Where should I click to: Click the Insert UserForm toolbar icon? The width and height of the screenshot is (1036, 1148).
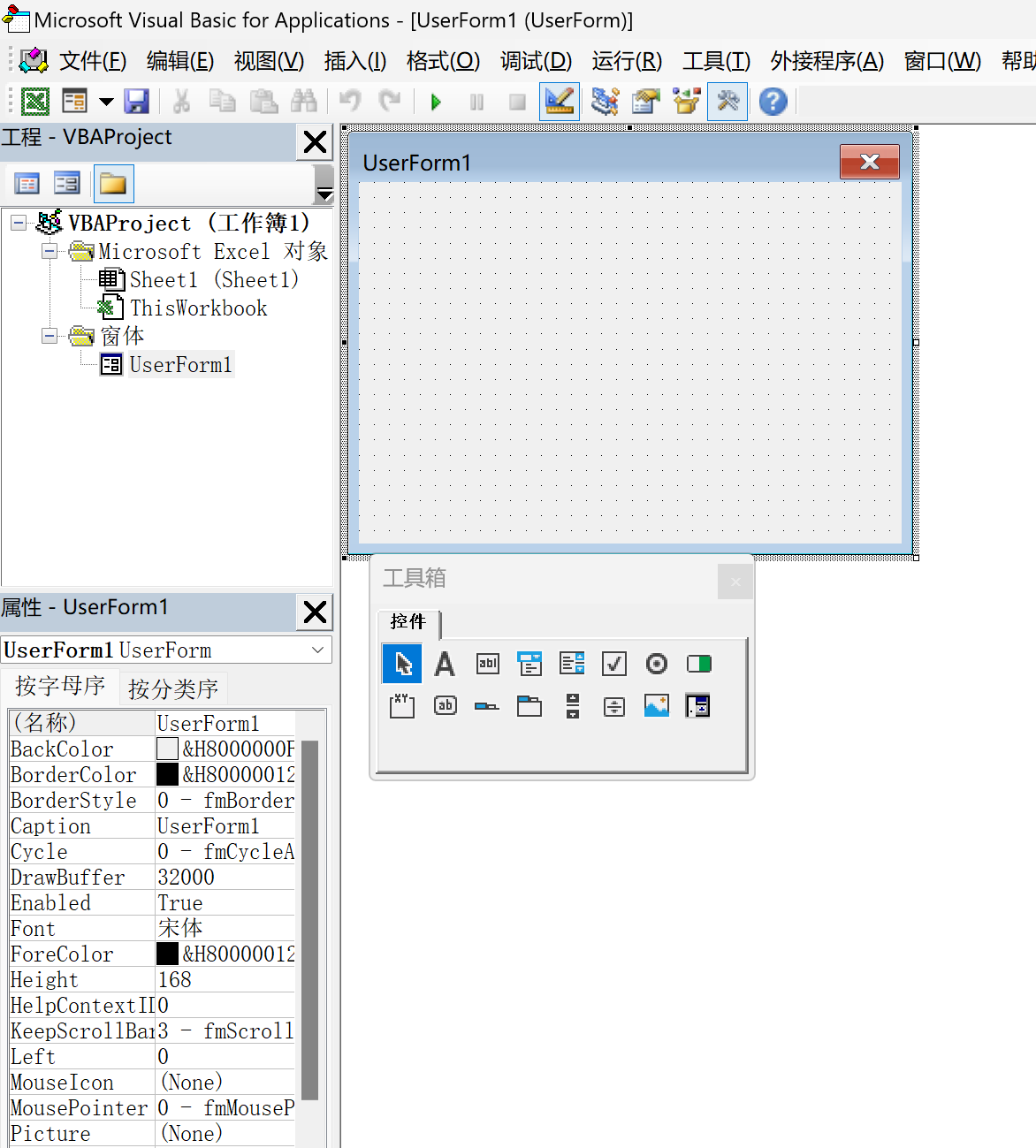(x=75, y=102)
